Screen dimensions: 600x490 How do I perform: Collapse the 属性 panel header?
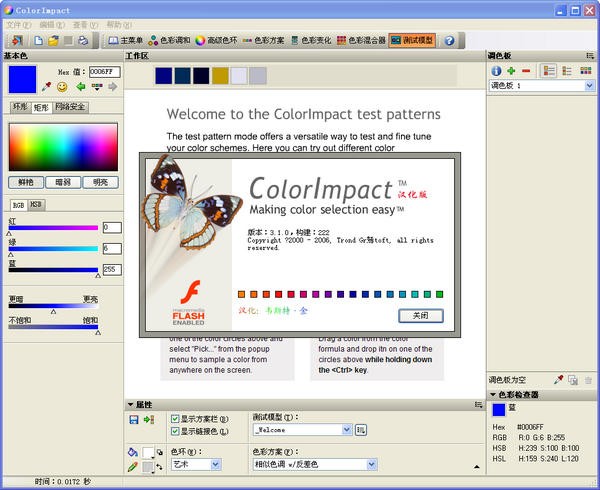130,404
